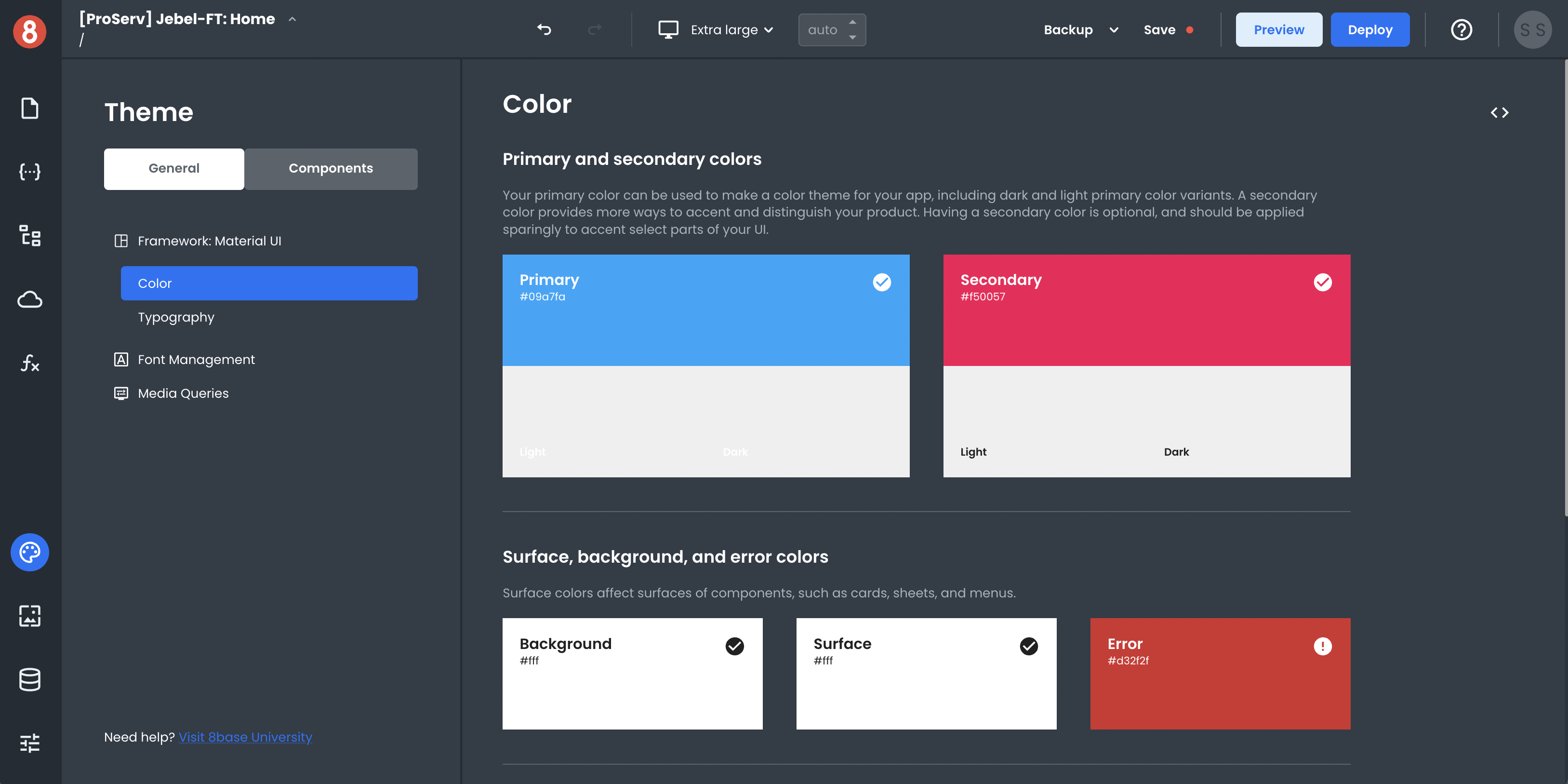The height and width of the screenshot is (784, 1568).
Task: Open the Database icon in sidebar
Action: click(x=29, y=680)
